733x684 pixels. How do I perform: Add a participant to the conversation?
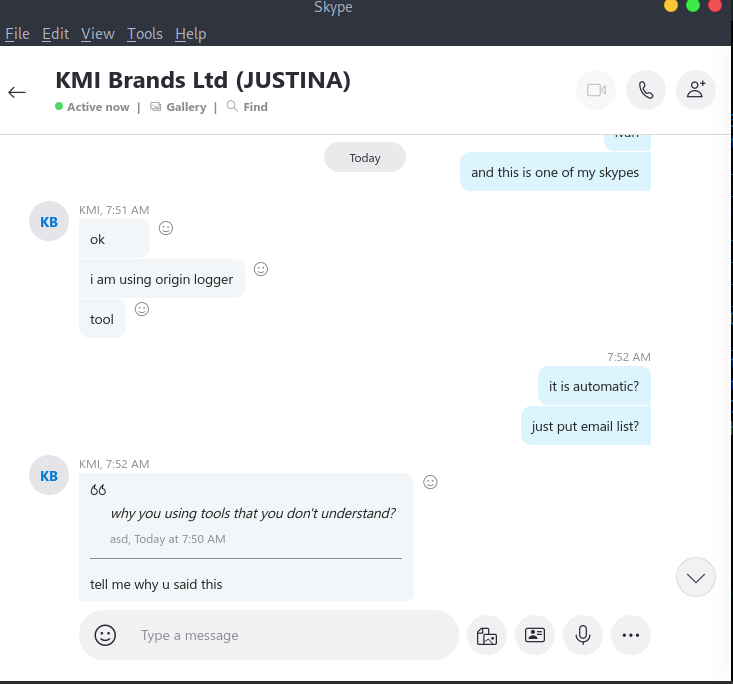pos(696,90)
